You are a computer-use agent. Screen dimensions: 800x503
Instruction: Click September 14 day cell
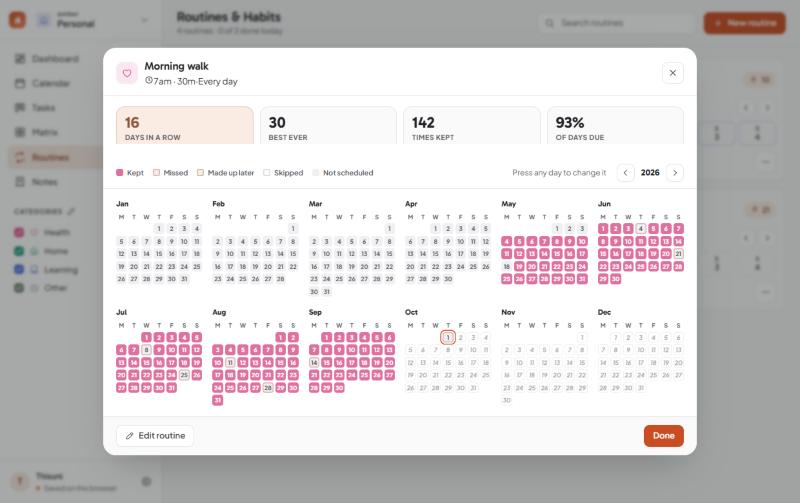(314, 363)
